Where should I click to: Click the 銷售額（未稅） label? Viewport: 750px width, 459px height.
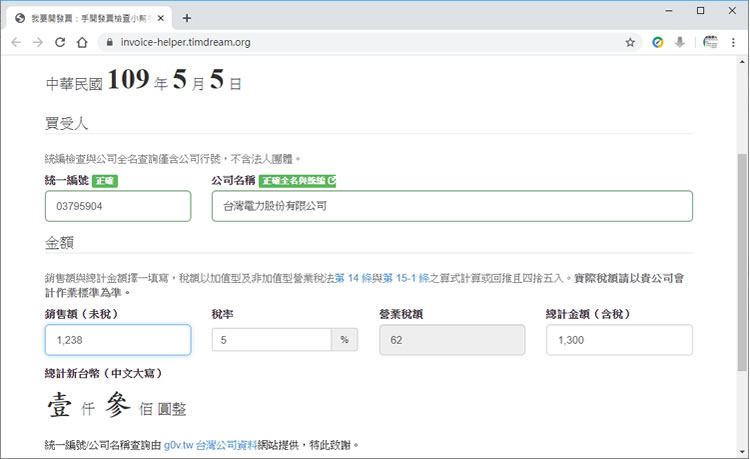[81, 314]
